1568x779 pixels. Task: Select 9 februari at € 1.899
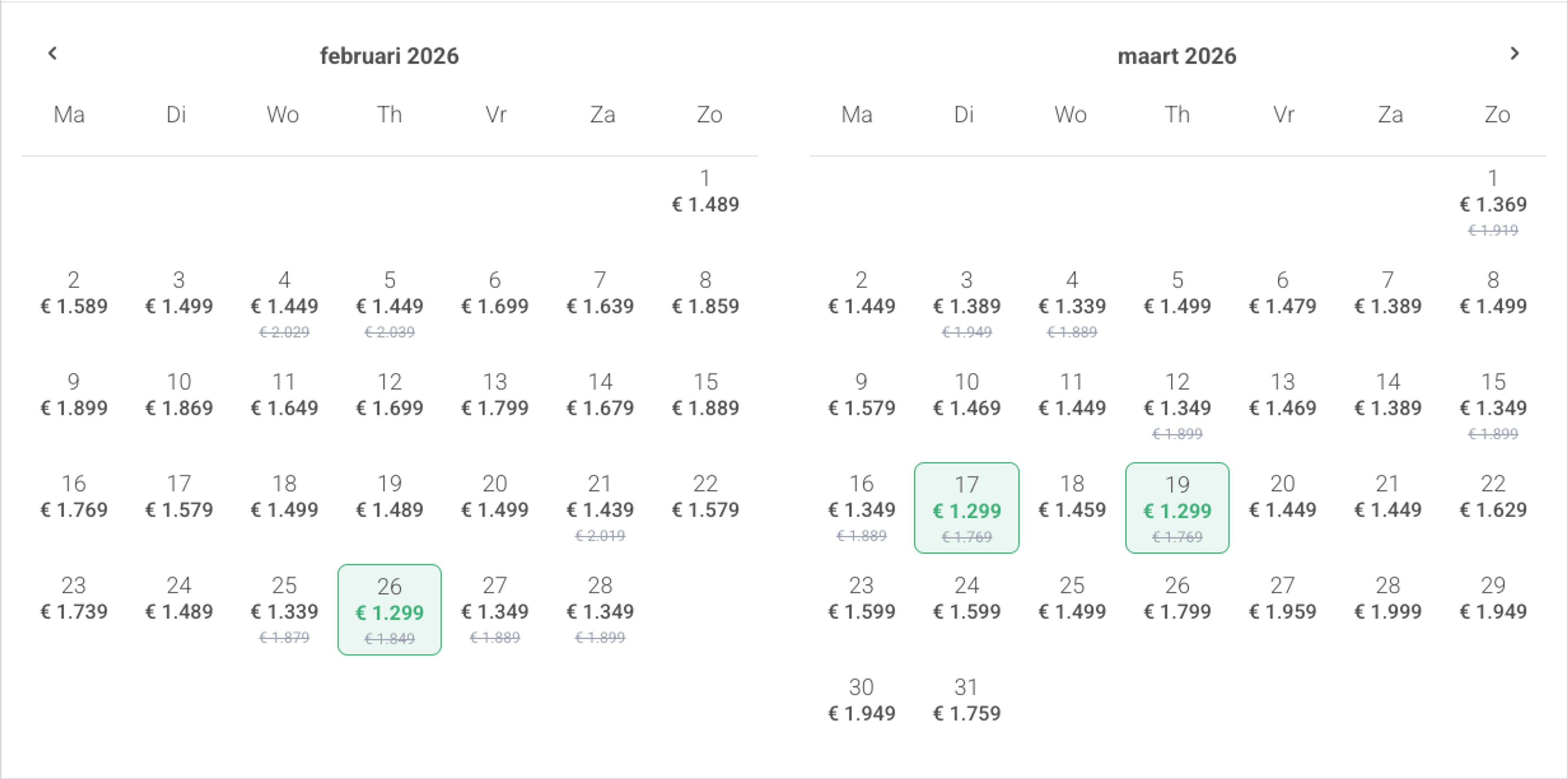click(73, 396)
